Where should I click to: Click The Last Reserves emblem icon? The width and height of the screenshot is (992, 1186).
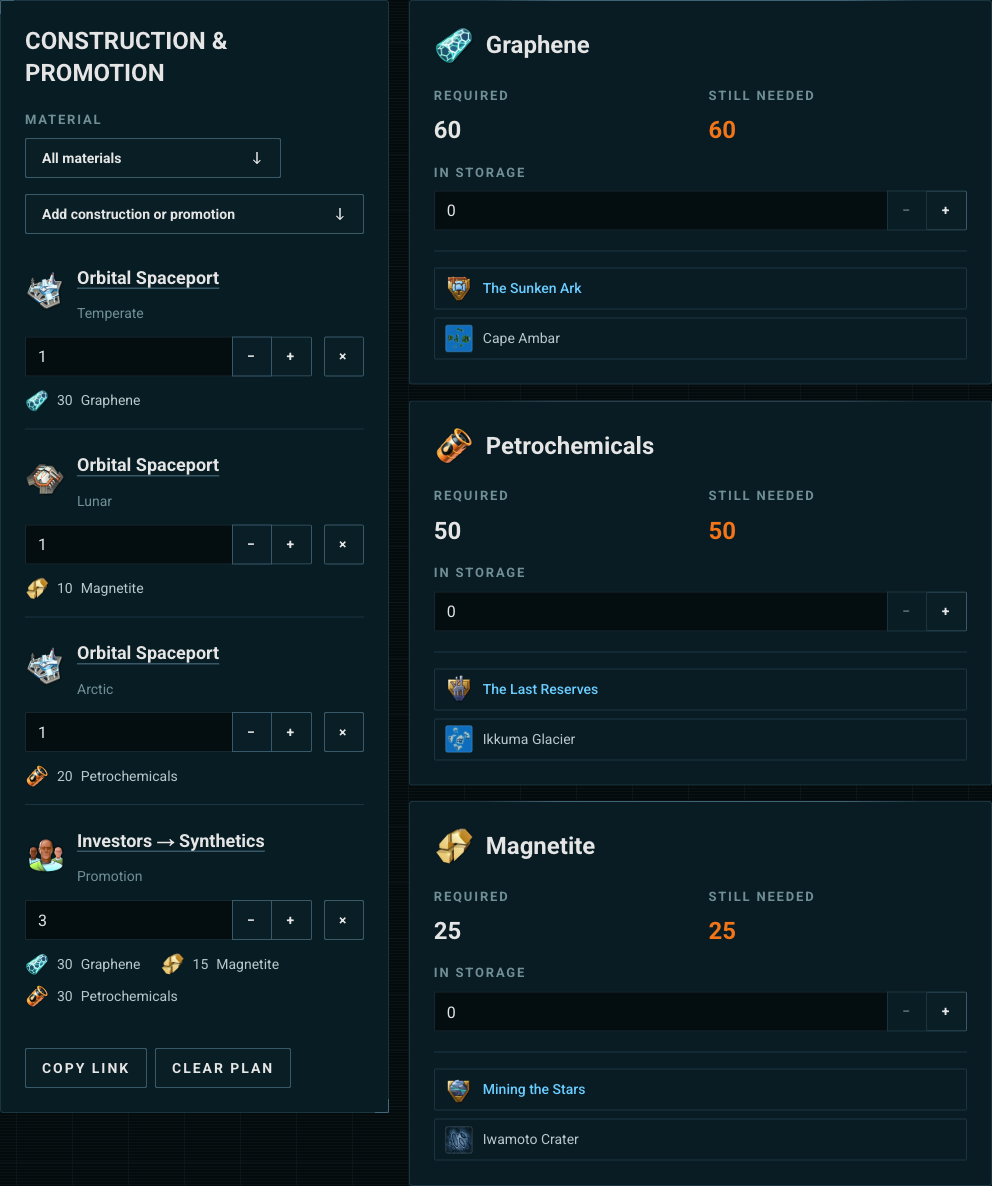tap(459, 689)
